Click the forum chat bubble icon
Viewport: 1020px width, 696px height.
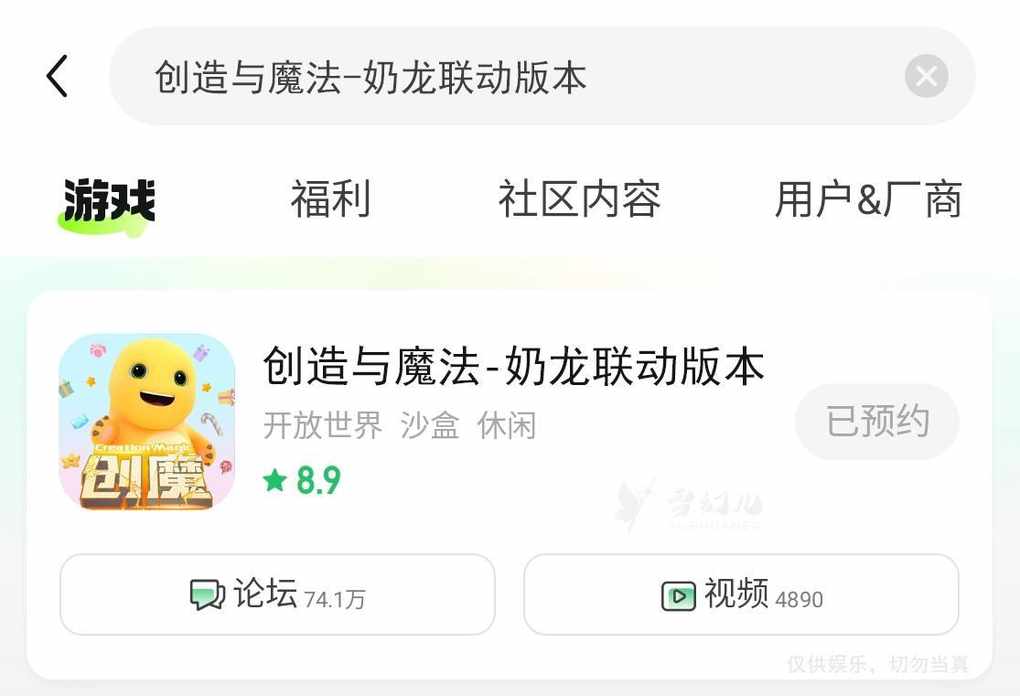point(208,595)
